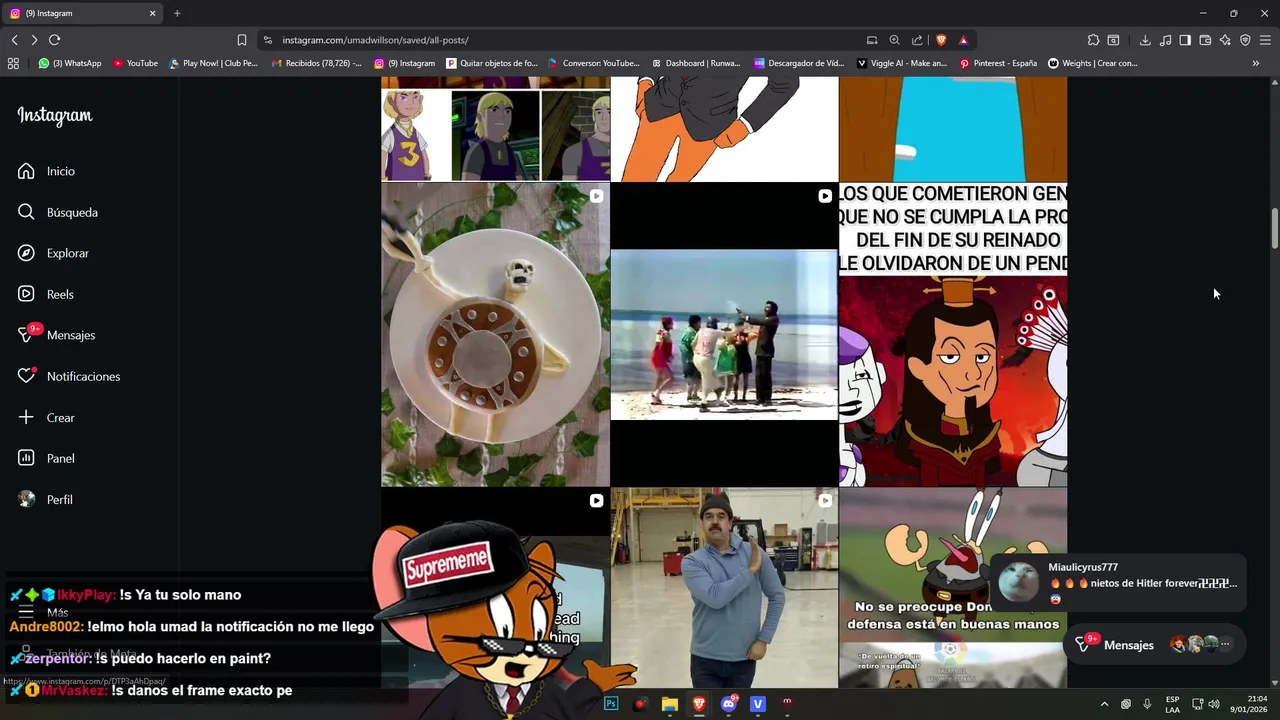Open the skull plate saved post
This screenshot has height=720, width=1280.
pyautogui.click(x=495, y=334)
